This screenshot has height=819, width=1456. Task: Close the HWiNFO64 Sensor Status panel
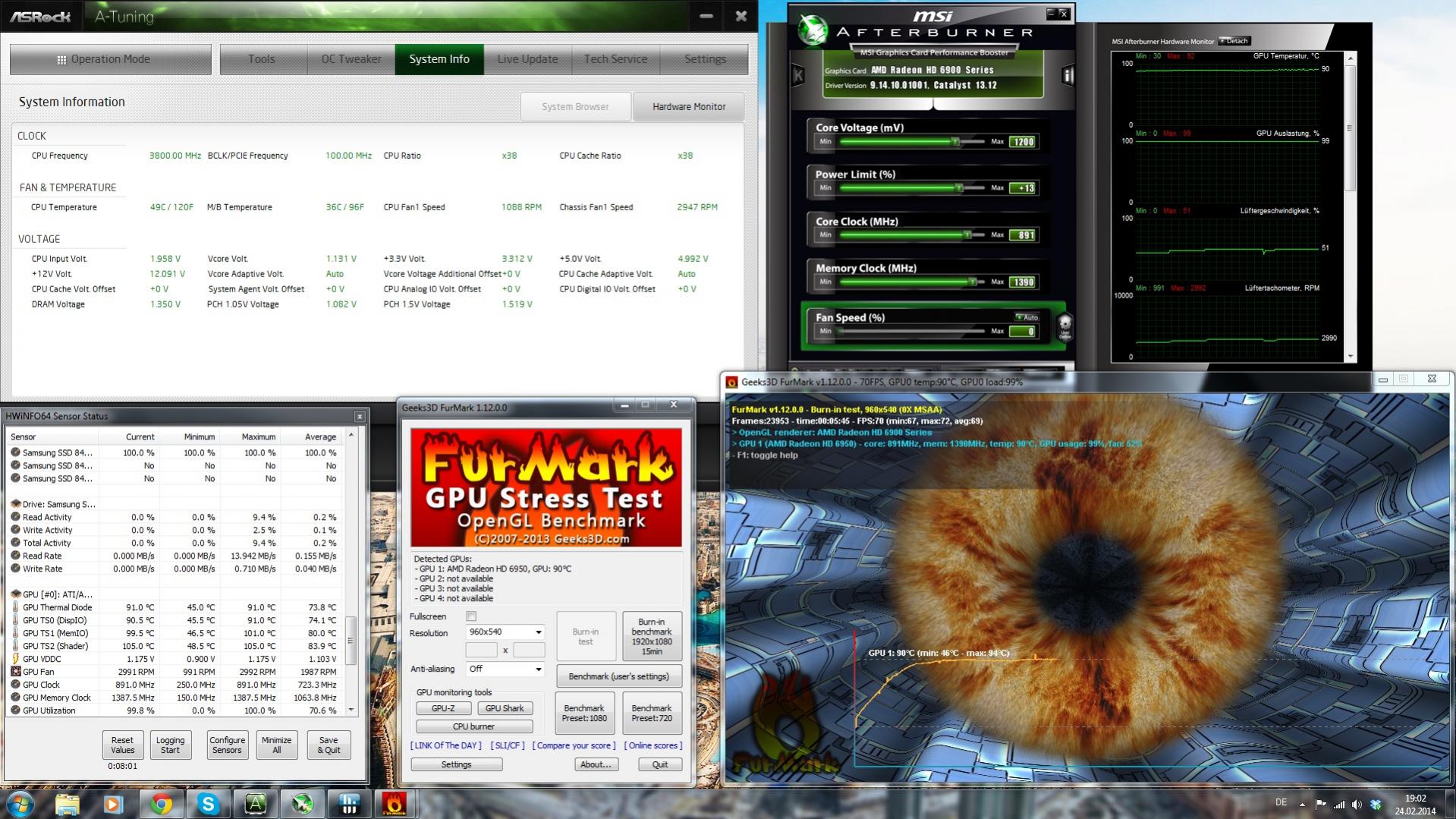pyautogui.click(x=360, y=416)
